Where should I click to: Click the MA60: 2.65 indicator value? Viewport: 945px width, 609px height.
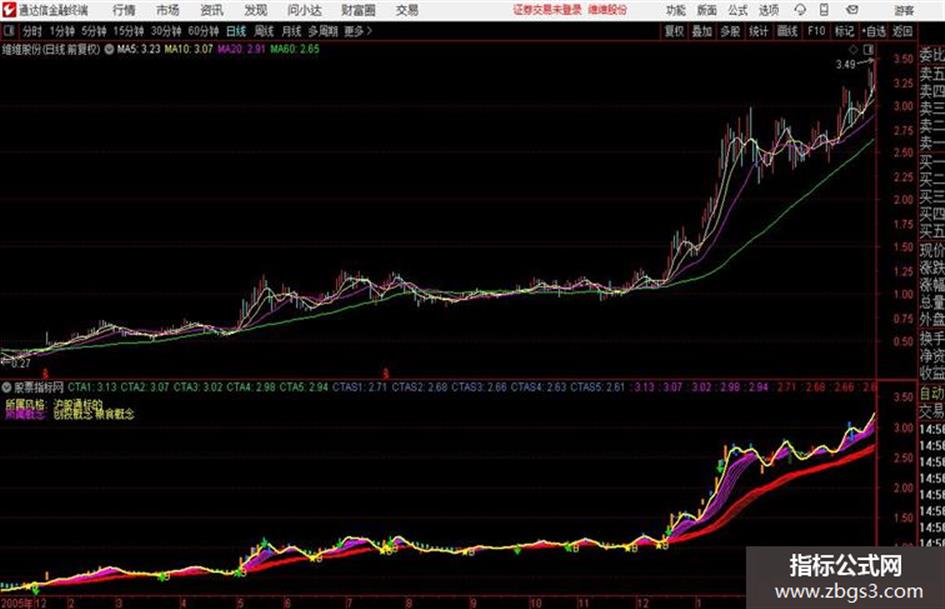[x=295, y=49]
